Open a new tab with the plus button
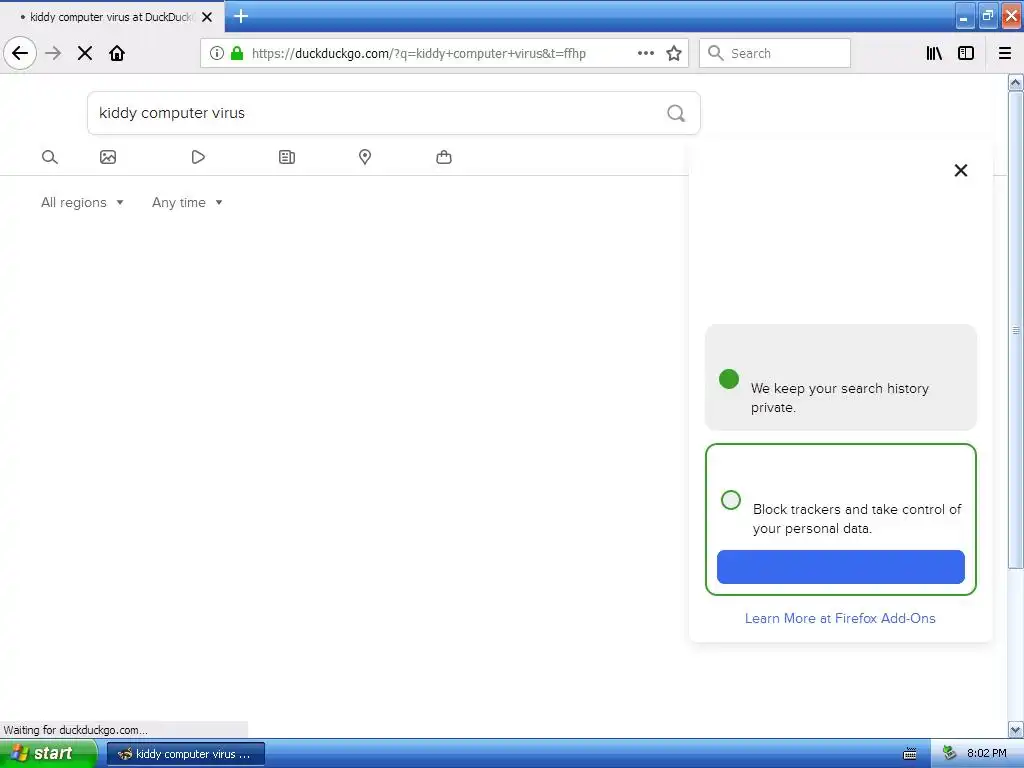Viewport: 1024px width, 768px height. (241, 16)
